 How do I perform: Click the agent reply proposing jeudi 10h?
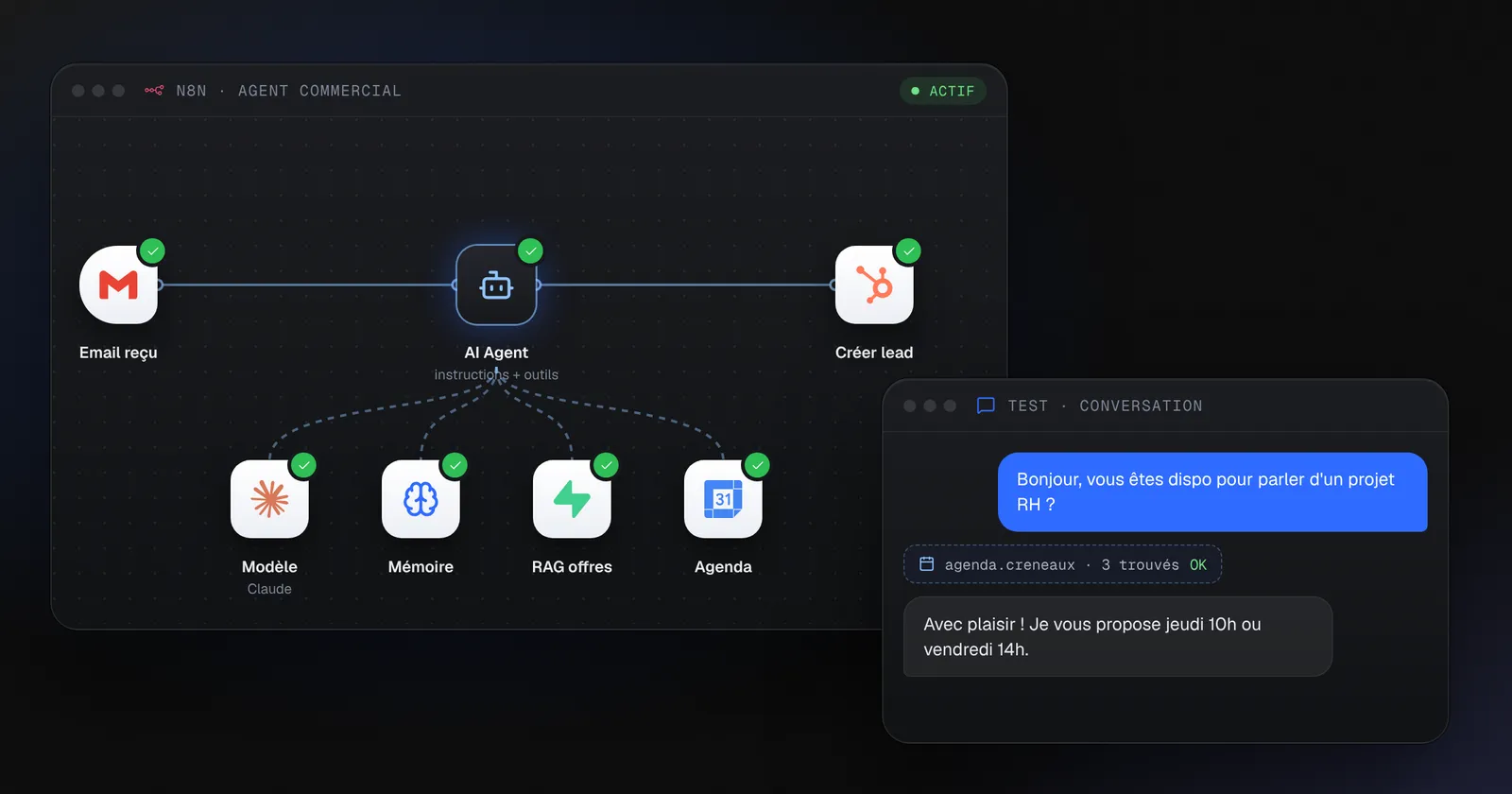tap(1118, 636)
